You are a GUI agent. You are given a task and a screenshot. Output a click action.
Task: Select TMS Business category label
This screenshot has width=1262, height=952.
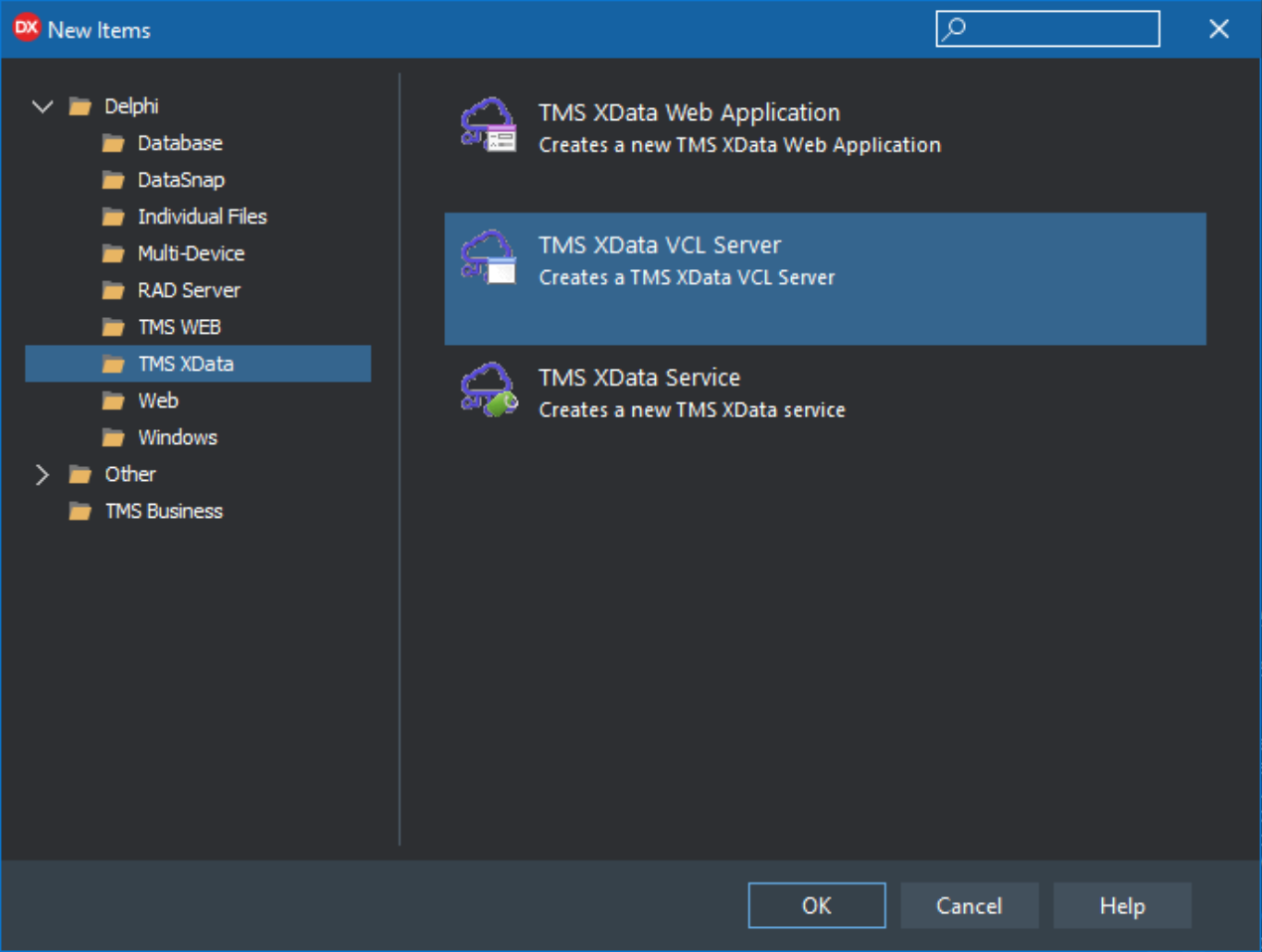pos(164,511)
